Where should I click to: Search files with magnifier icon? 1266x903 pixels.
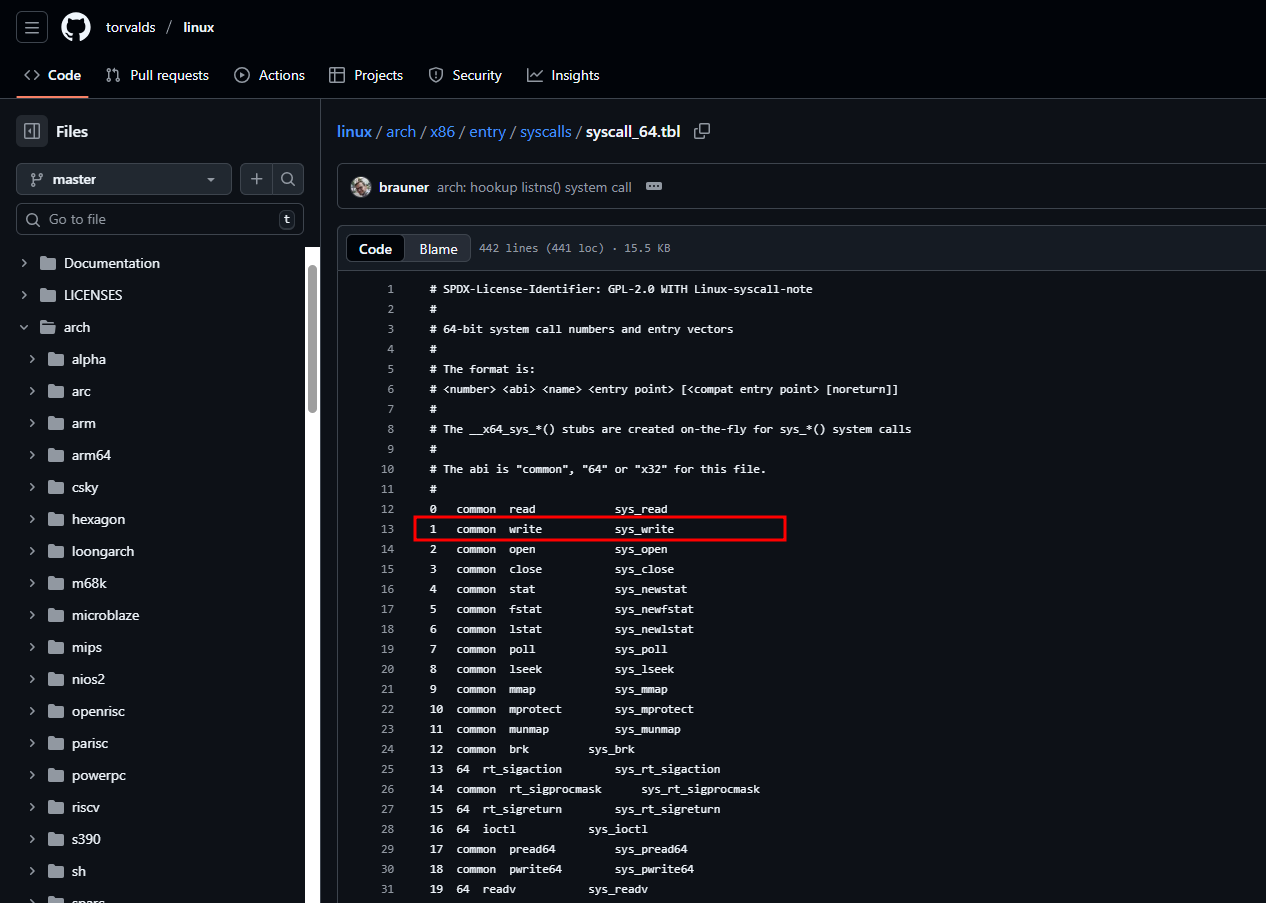(288, 179)
